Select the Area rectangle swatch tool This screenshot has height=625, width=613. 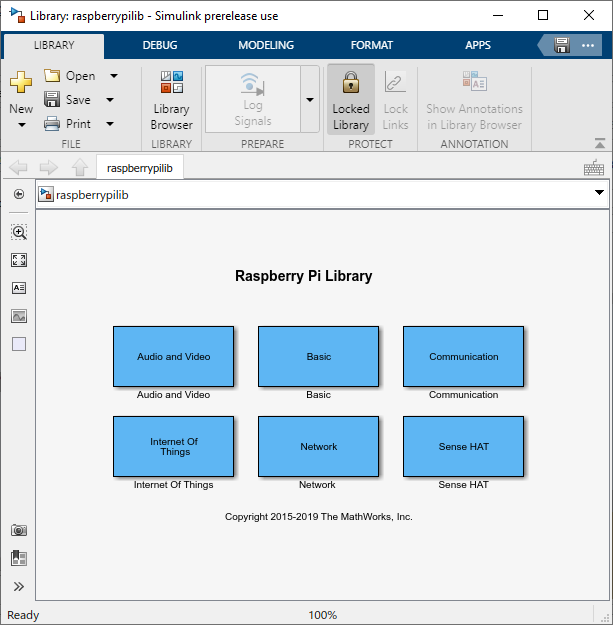(x=19, y=344)
